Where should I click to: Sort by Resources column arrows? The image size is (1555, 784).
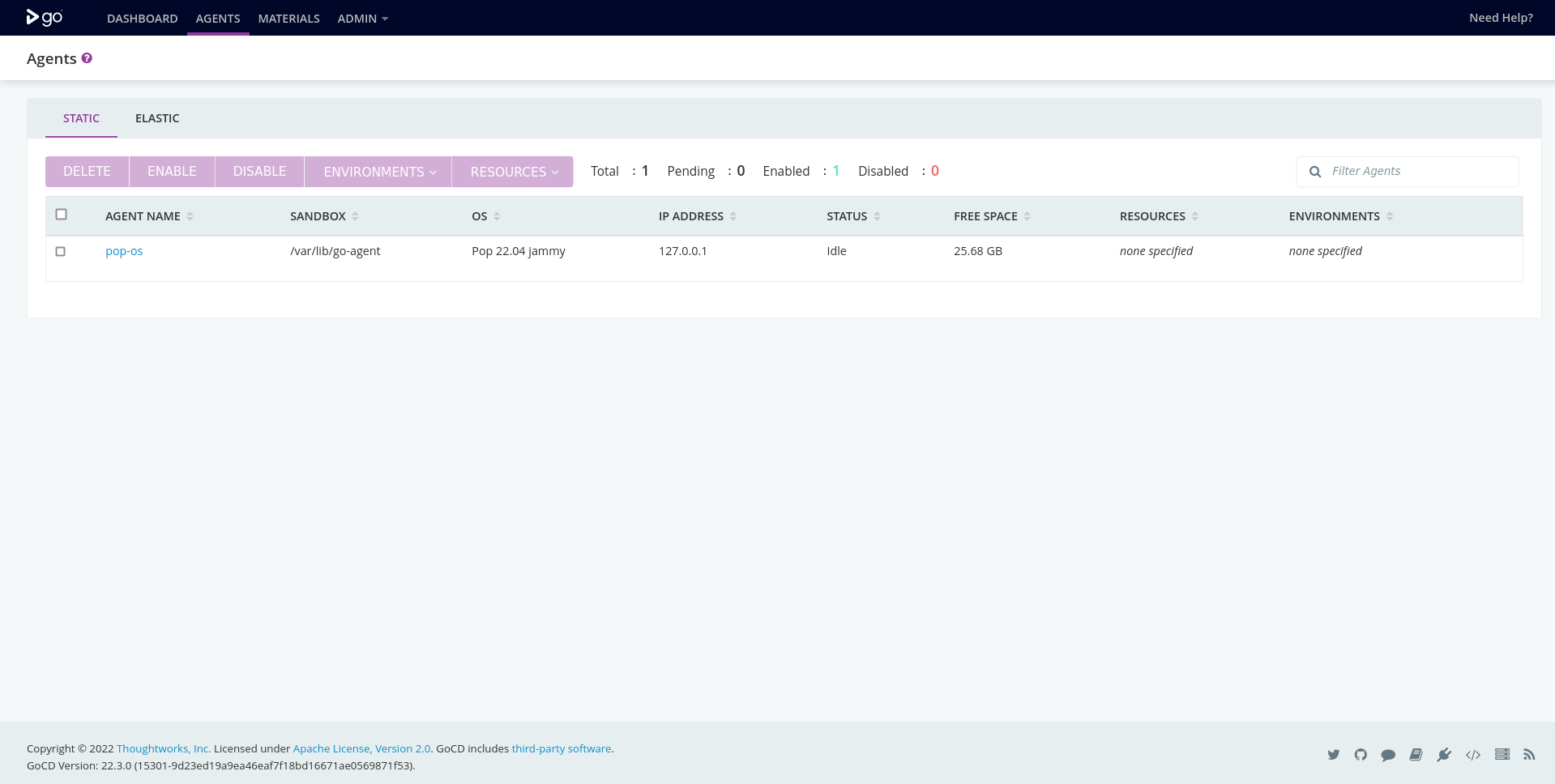click(x=1195, y=216)
